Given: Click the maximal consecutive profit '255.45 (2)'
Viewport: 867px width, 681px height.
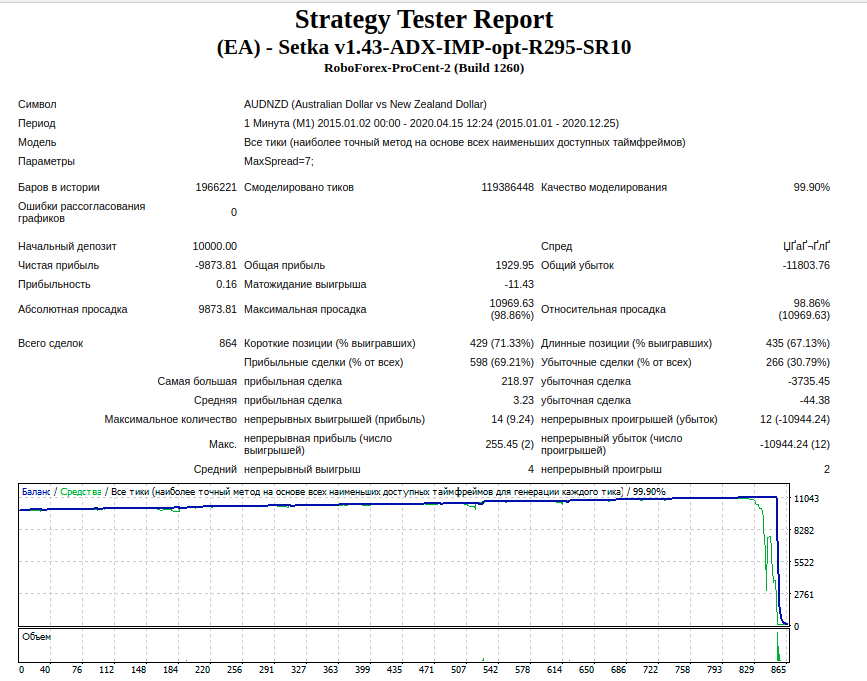Looking at the screenshot, I should click(509, 444).
